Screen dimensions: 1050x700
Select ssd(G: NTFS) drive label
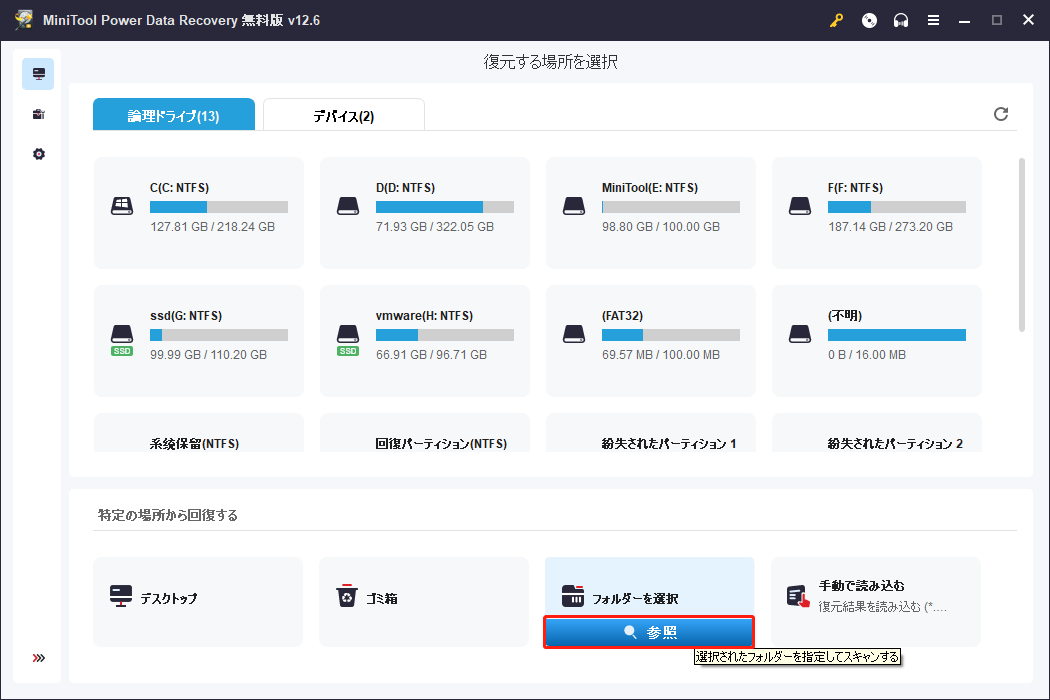pyautogui.click(x=186, y=316)
